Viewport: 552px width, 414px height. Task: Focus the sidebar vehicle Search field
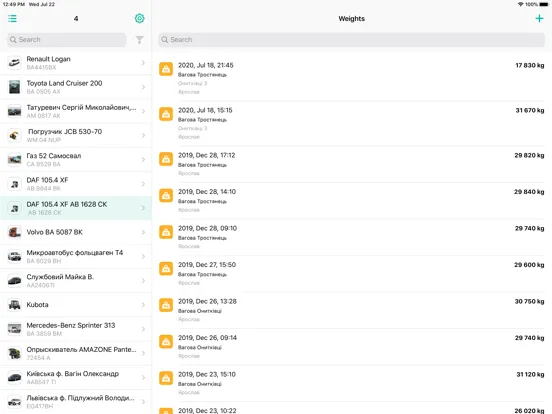67,40
